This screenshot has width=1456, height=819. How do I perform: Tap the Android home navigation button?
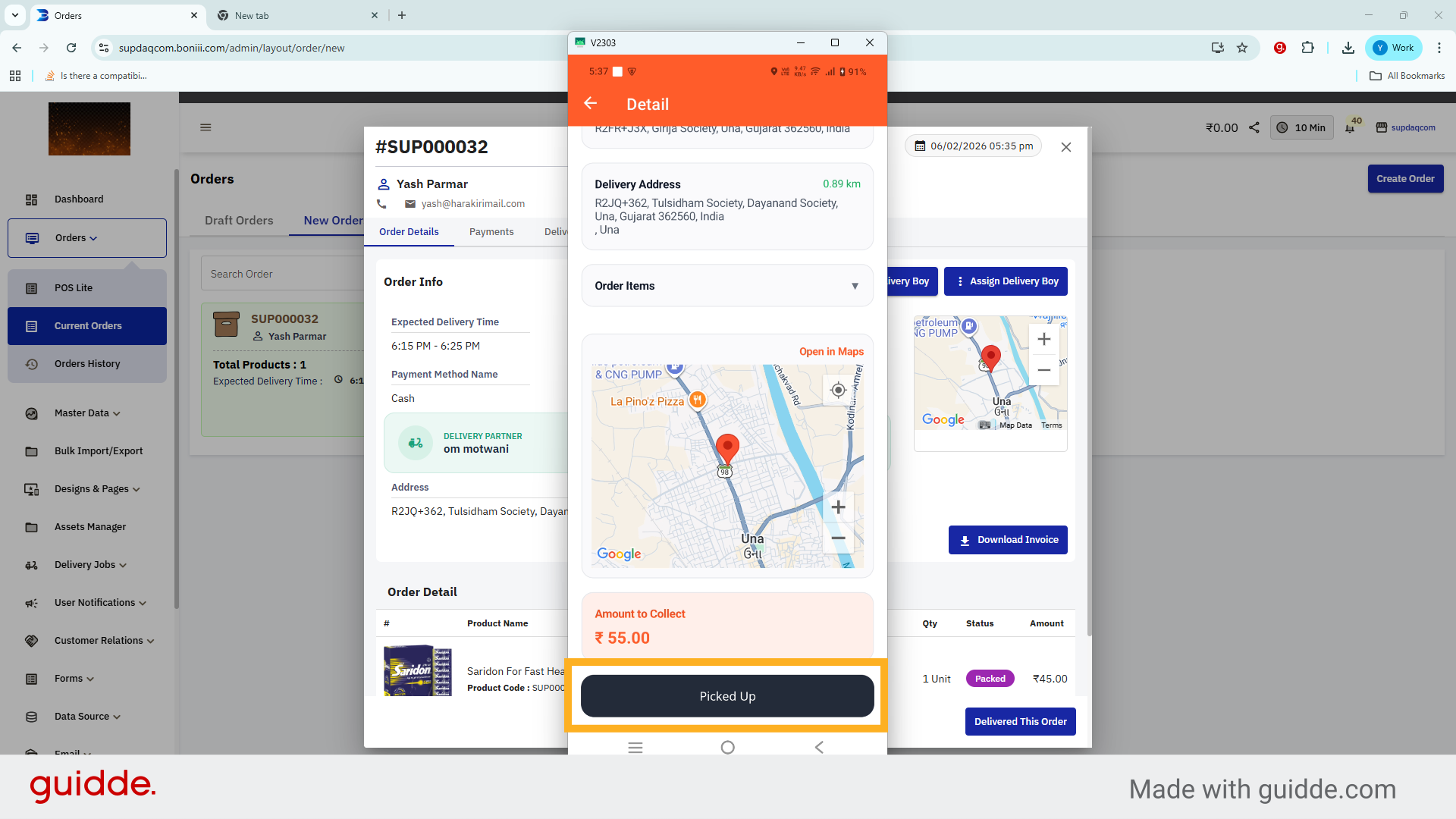(x=727, y=748)
